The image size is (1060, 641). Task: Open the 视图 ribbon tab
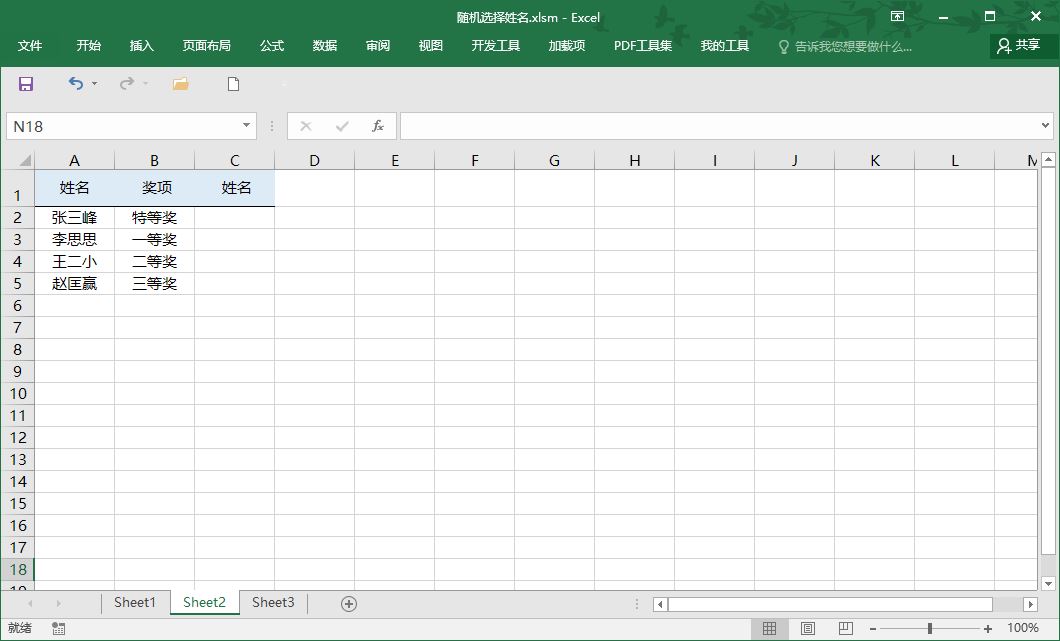tap(431, 46)
